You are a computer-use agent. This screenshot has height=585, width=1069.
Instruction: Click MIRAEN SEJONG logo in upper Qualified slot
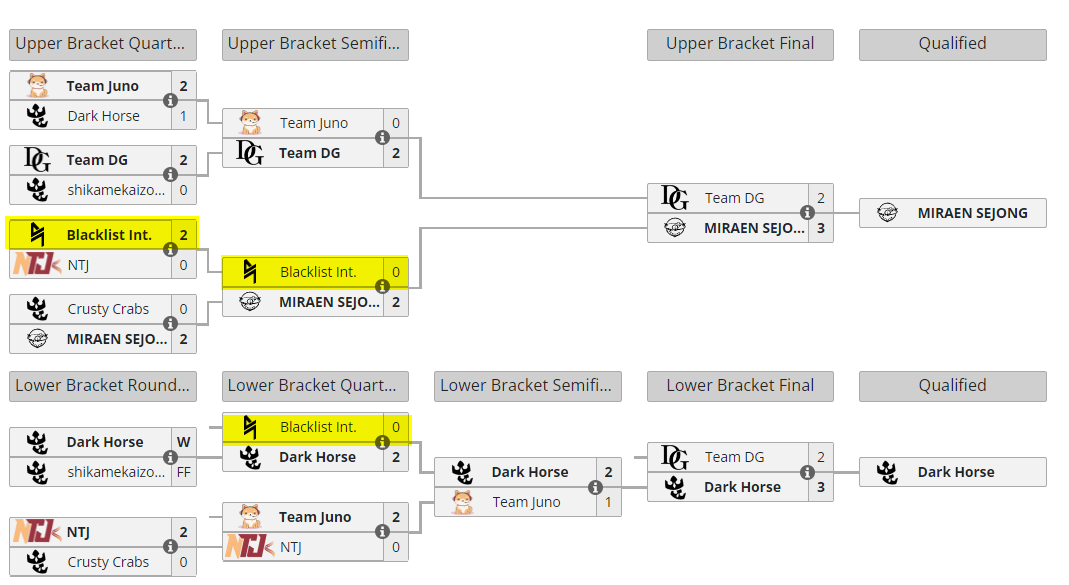(x=886, y=213)
